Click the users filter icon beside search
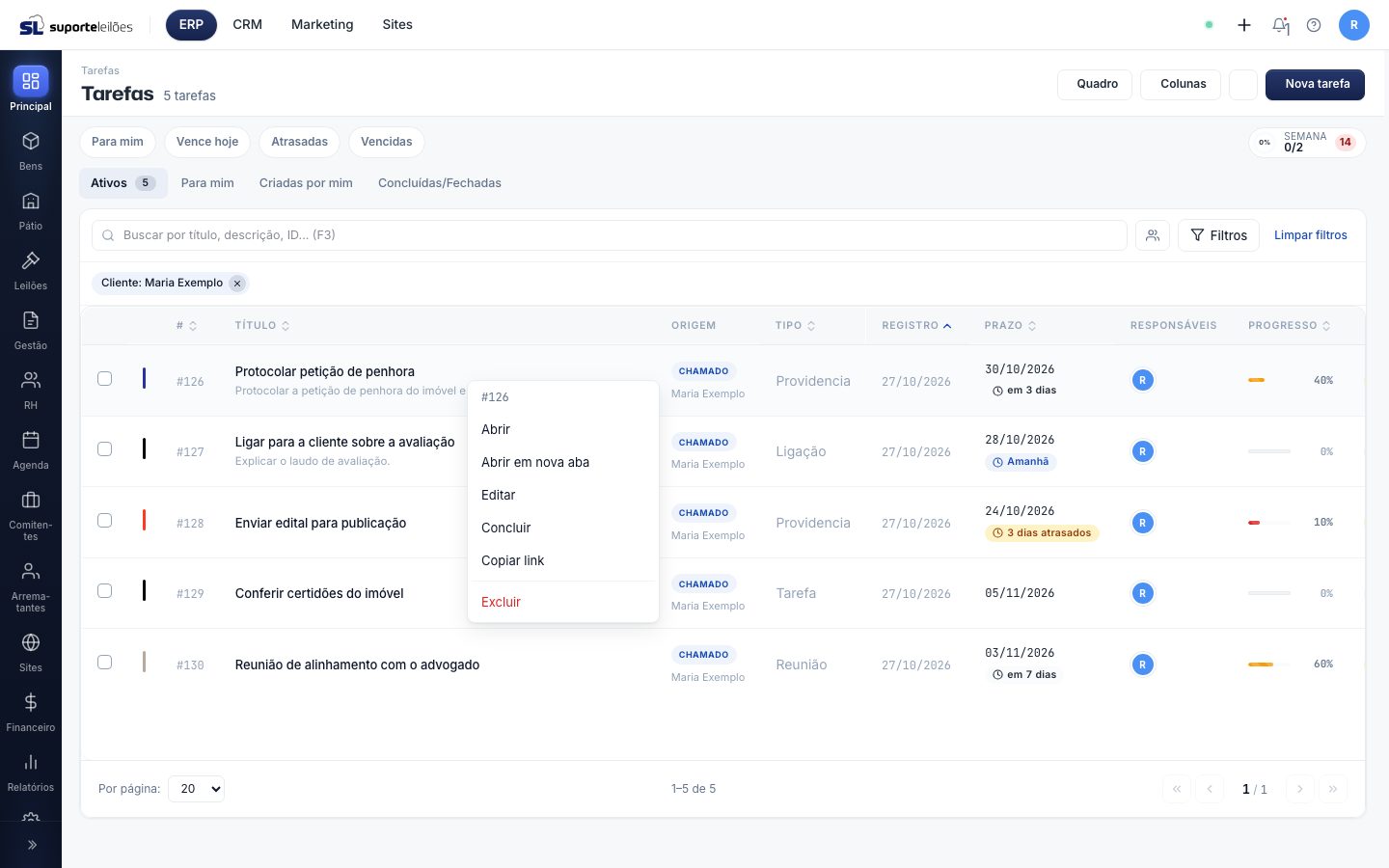The height and width of the screenshot is (868, 1389). tap(1153, 235)
